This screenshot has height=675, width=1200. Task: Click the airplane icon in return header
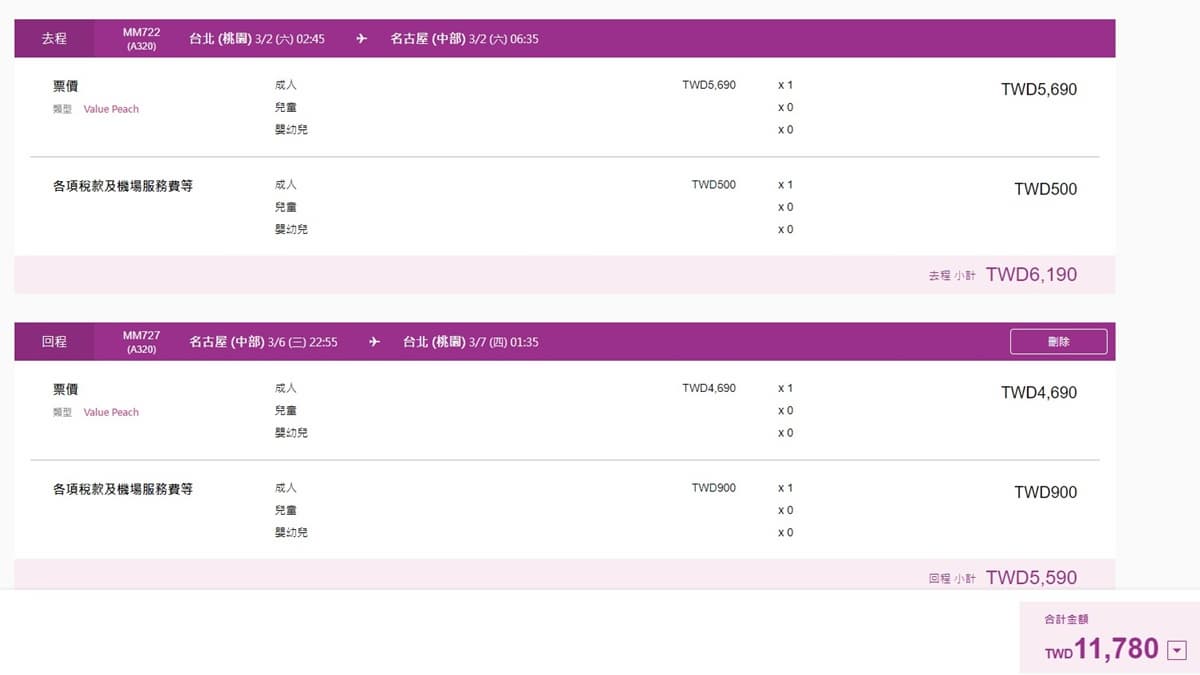(x=374, y=342)
